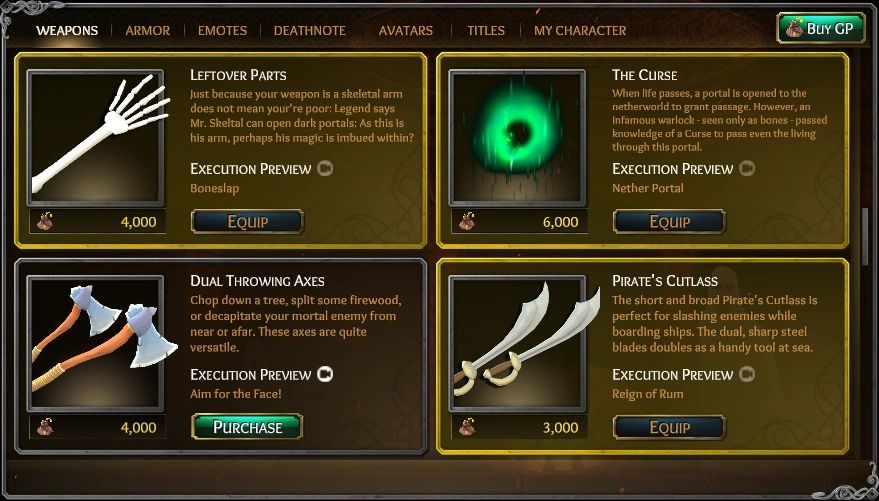This screenshot has height=501, width=879.
Task: Open the Deathnote tab
Action: pos(309,30)
